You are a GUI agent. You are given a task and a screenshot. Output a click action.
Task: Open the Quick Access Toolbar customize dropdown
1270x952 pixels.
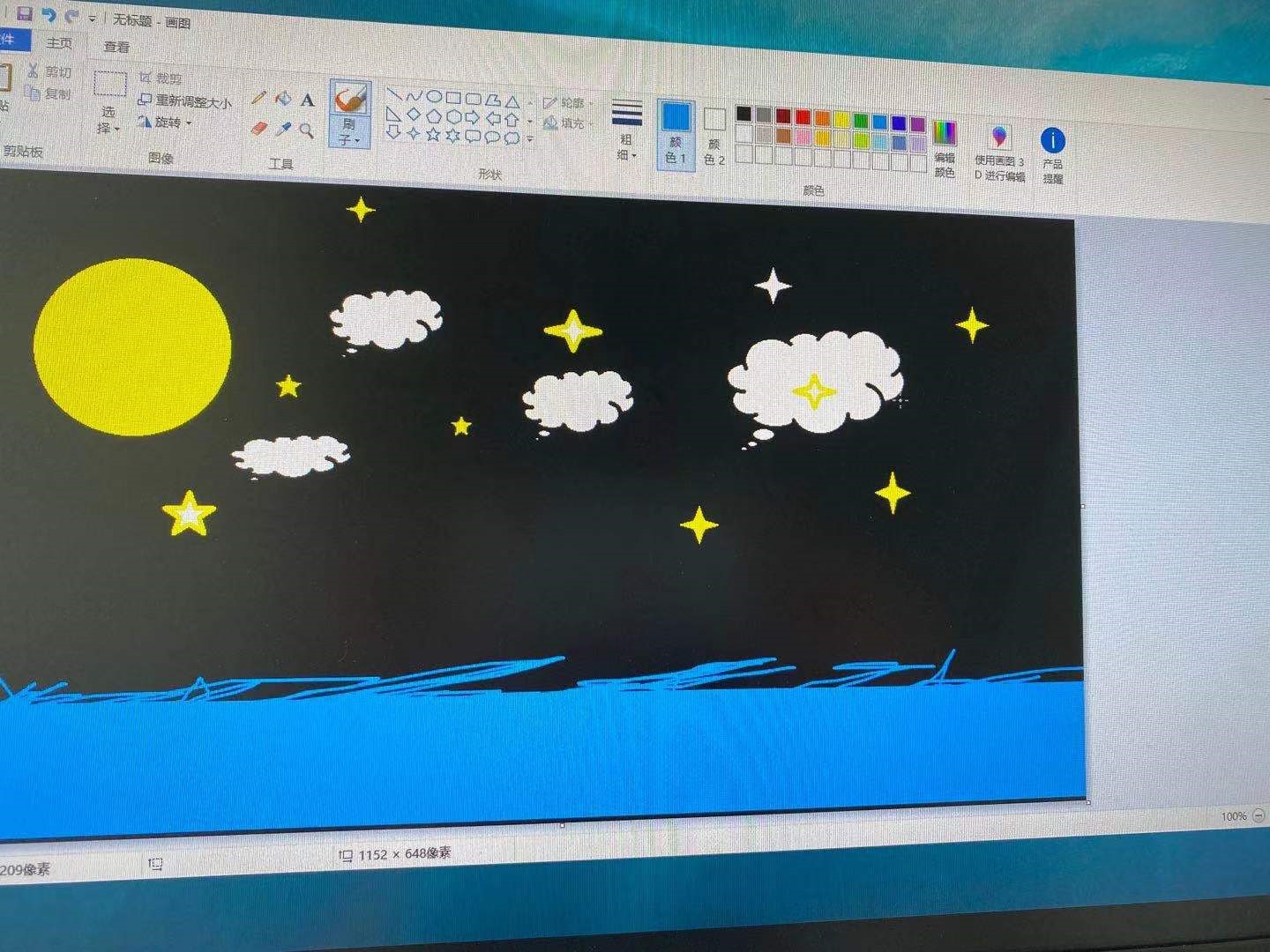pos(93,19)
